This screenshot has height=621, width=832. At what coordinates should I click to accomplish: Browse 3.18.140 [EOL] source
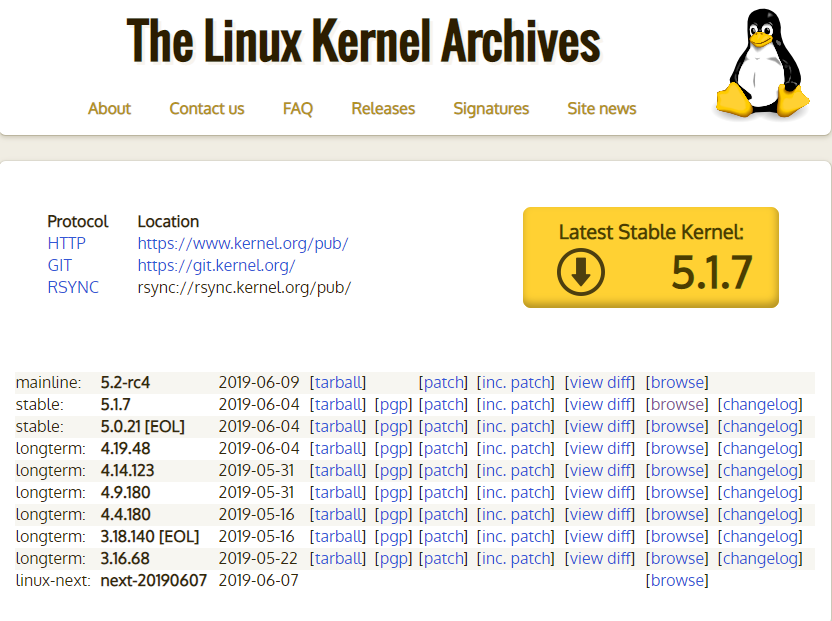click(x=677, y=537)
